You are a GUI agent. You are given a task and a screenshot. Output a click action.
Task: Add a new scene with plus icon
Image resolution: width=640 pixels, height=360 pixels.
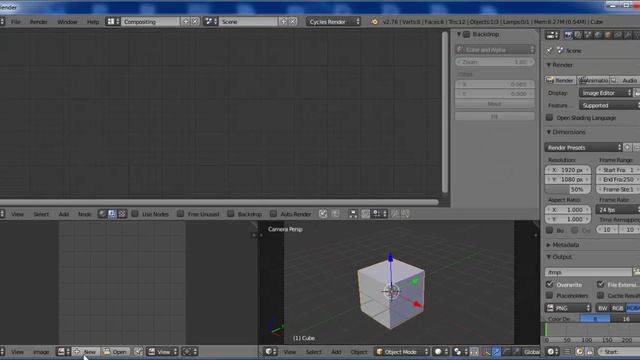tap(283, 22)
